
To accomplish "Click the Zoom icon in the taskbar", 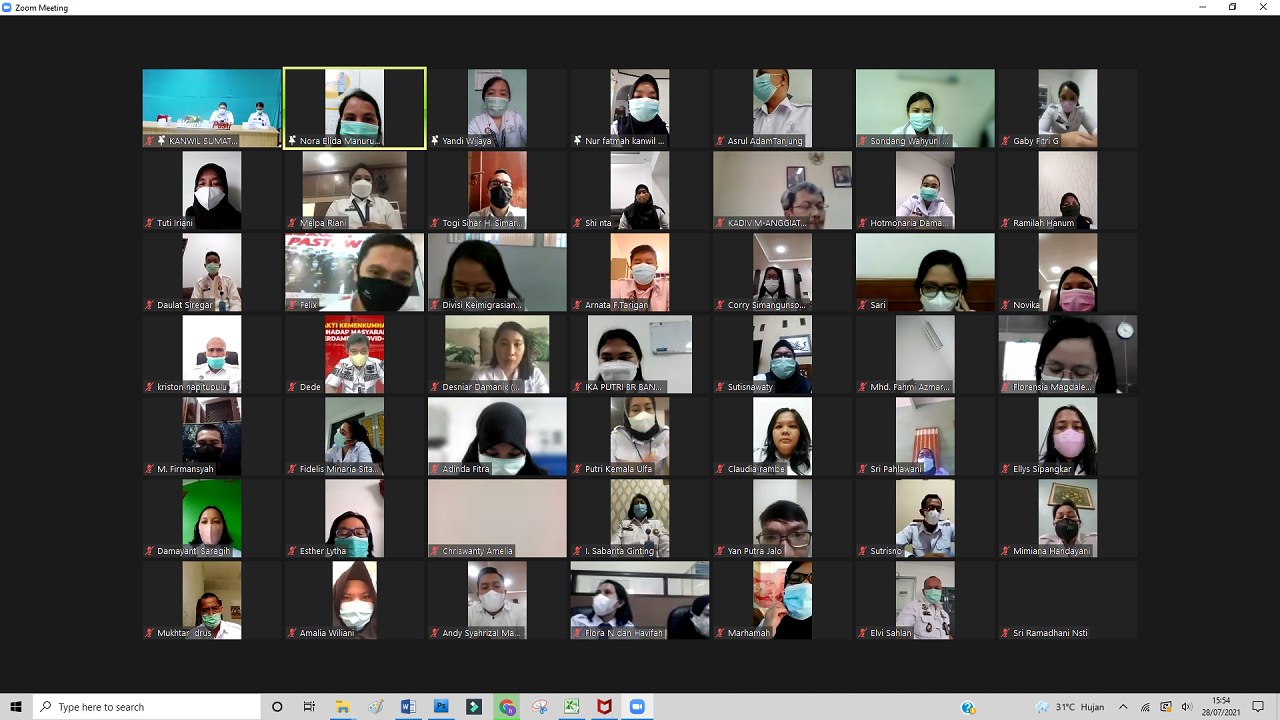I will click(637, 707).
